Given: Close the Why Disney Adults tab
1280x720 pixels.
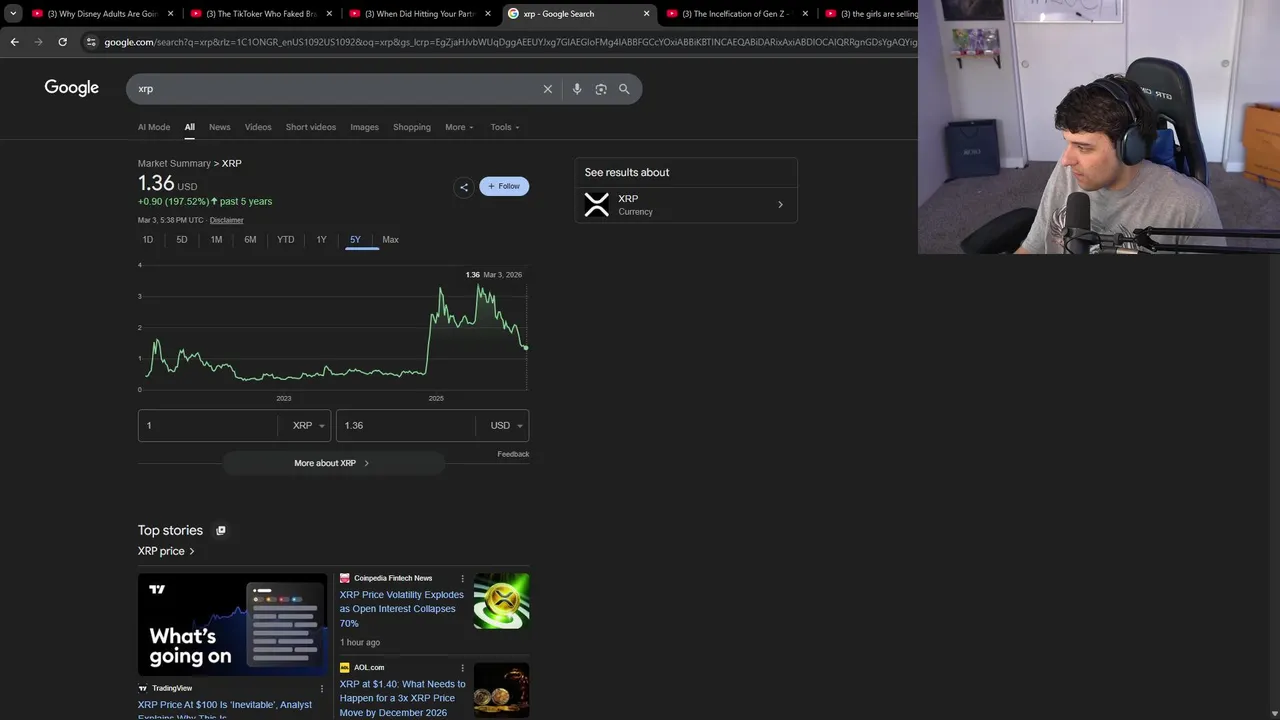Looking at the screenshot, I should coord(170,14).
